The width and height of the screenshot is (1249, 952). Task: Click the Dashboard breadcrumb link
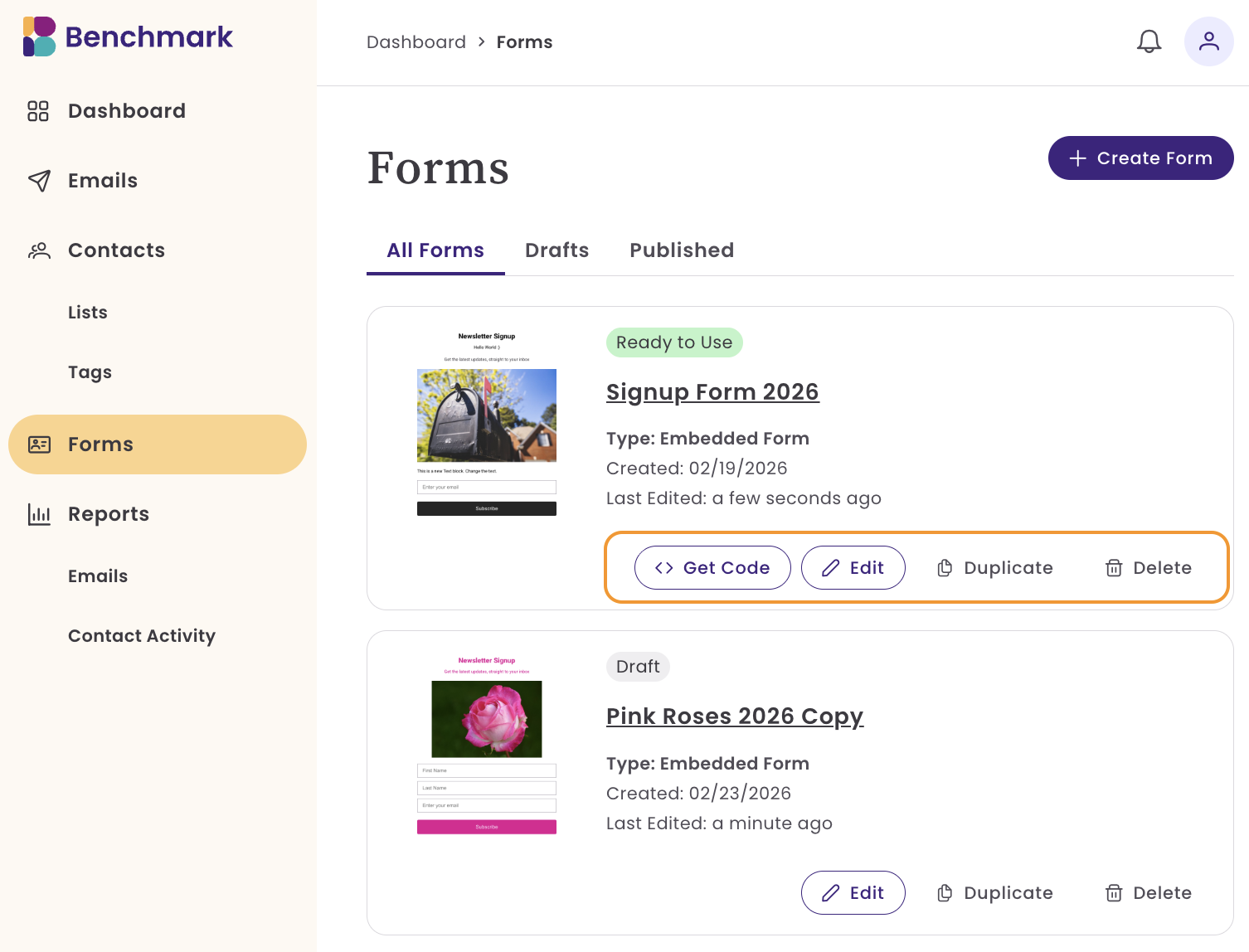tap(416, 42)
